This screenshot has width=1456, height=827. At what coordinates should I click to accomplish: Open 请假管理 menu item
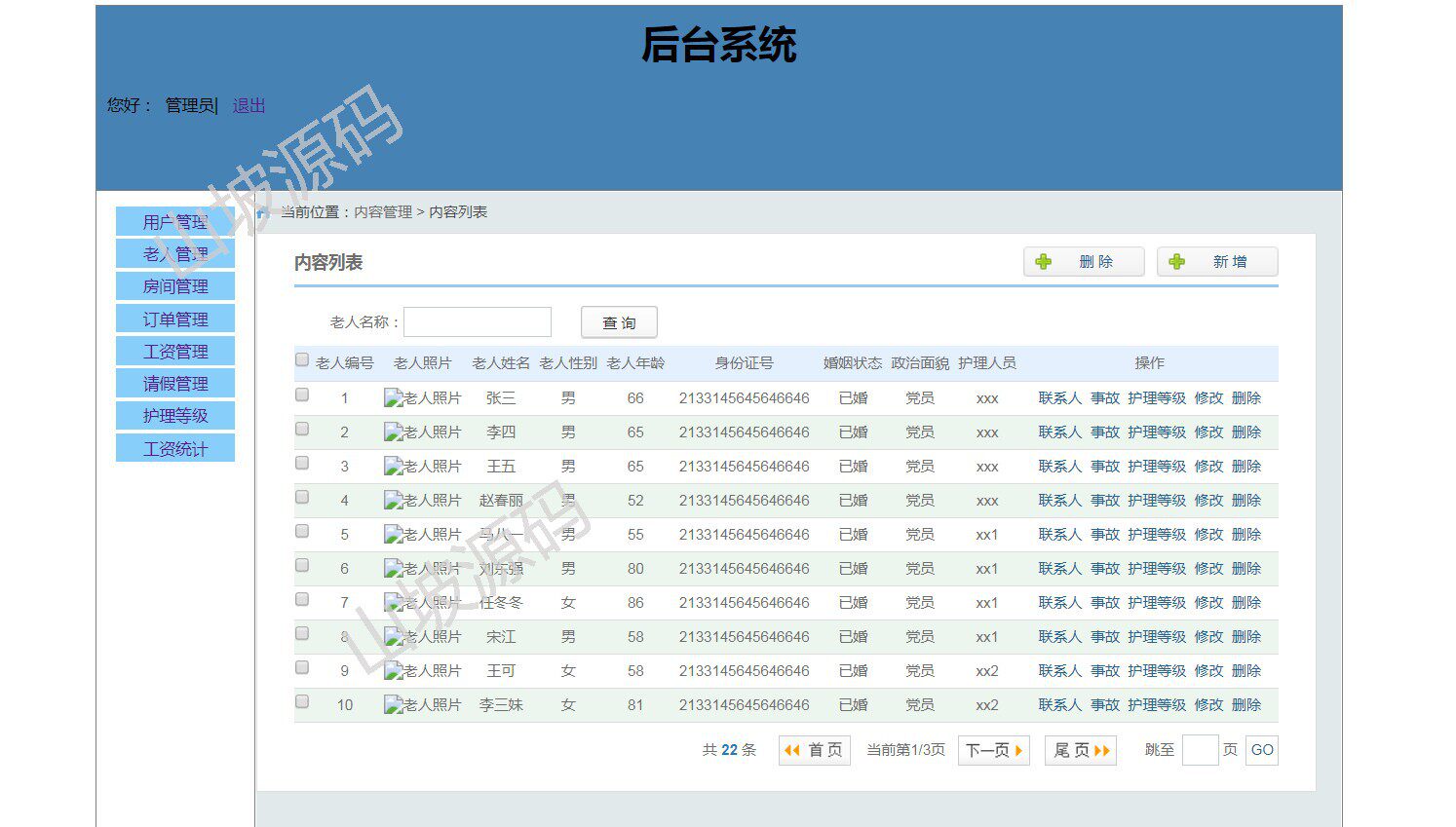tap(175, 384)
